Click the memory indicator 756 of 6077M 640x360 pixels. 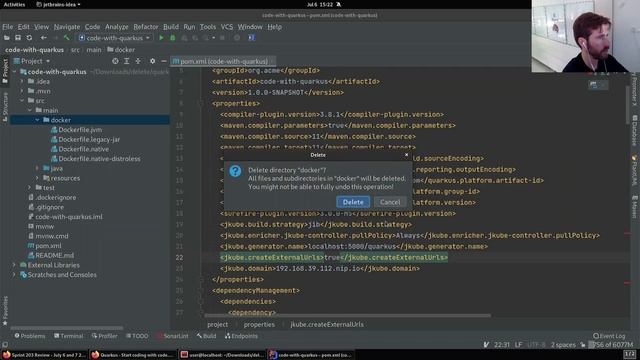[x=611, y=345]
